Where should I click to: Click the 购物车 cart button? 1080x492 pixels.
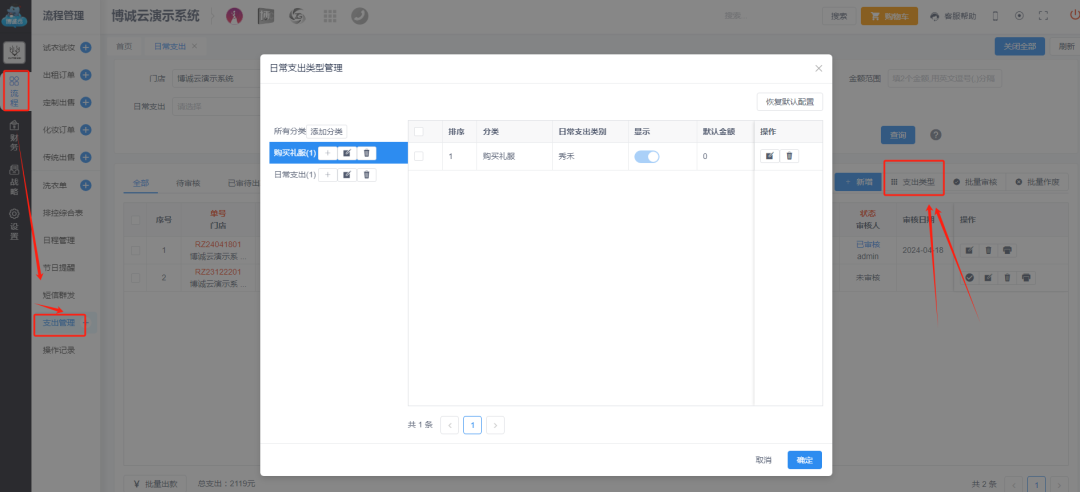click(x=889, y=16)
